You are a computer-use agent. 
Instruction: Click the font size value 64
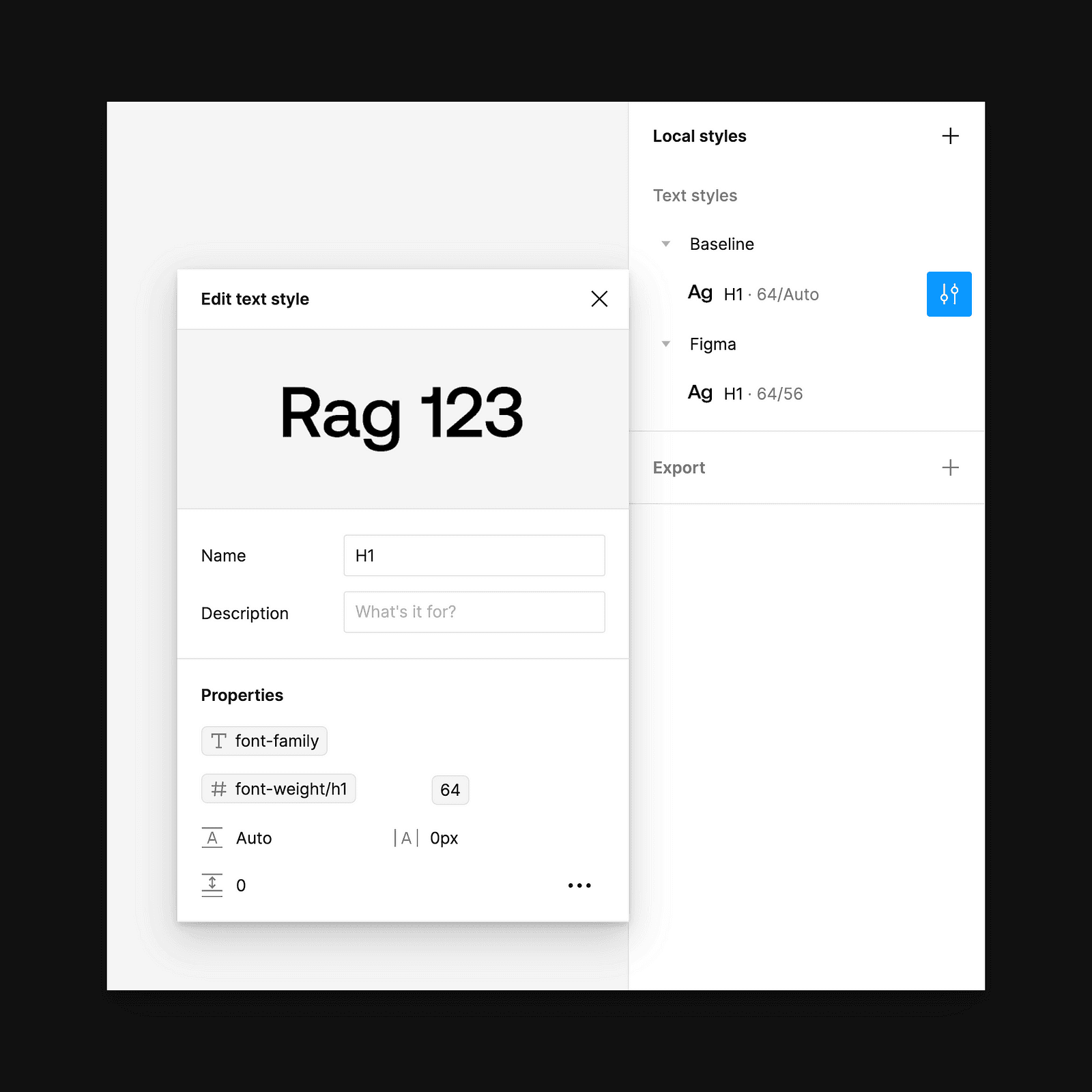tap(450, 790)
